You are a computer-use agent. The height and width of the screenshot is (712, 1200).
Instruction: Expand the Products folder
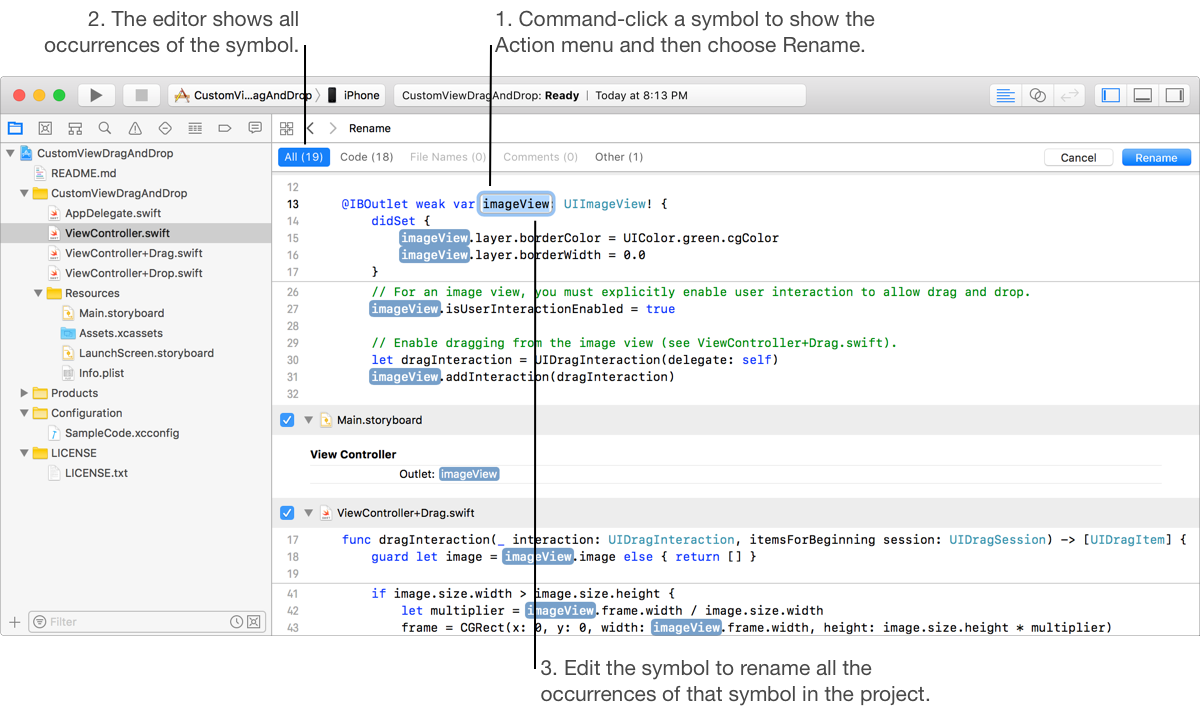24,393
